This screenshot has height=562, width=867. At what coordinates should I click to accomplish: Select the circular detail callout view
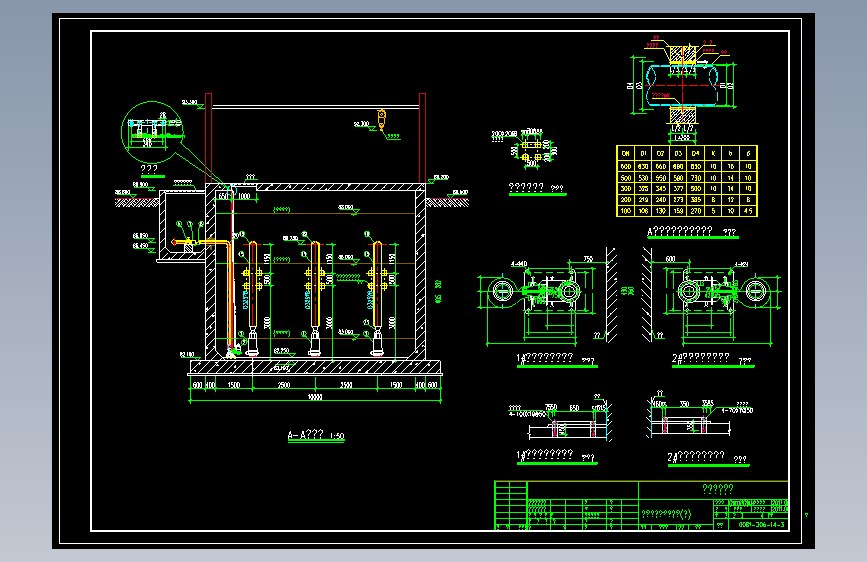(x=152, y=132)
